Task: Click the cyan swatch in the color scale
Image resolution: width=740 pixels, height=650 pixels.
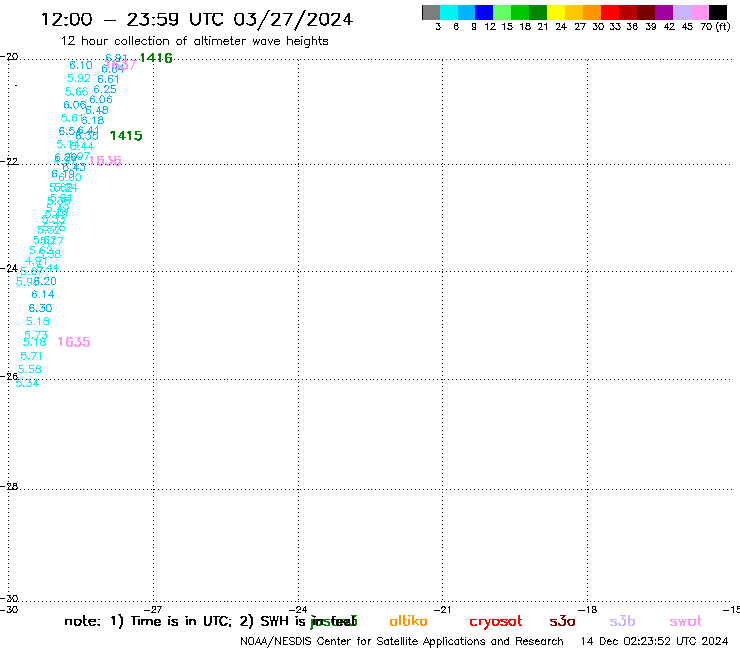Action: pyautogui.click(x=449, y=12)
